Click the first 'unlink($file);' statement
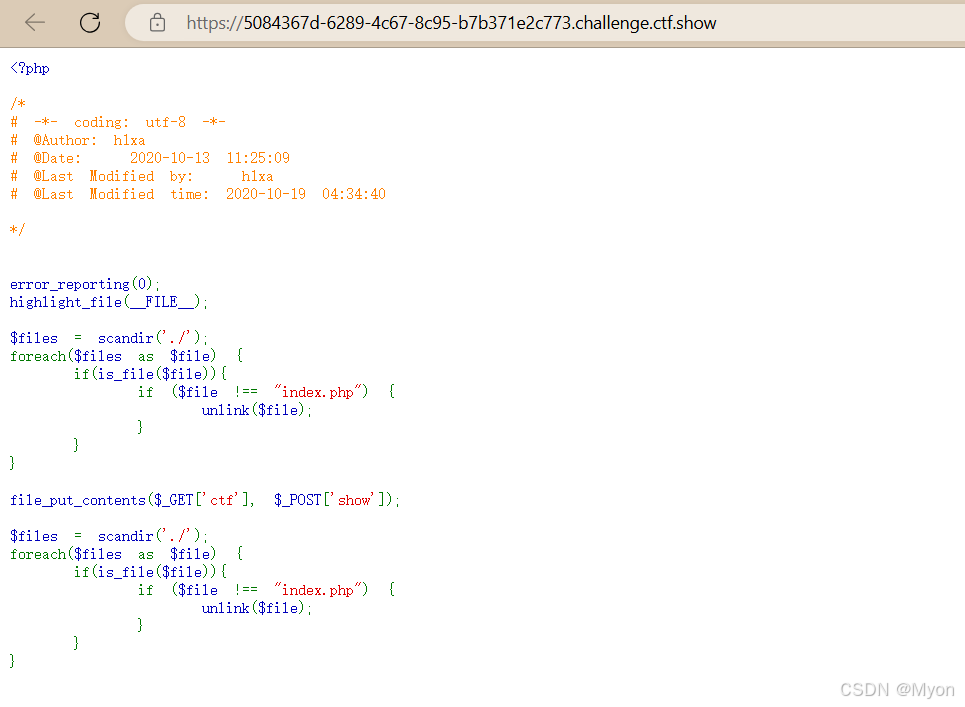Screen dimensions: 965x707 (257, 410)
